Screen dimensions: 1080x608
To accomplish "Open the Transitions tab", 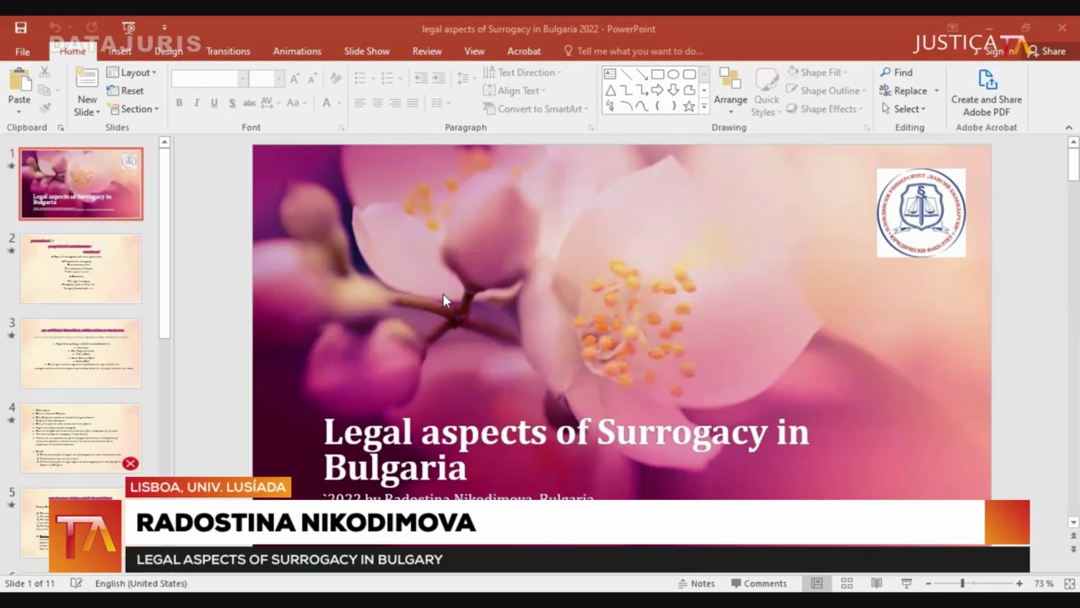I will 228,51.
